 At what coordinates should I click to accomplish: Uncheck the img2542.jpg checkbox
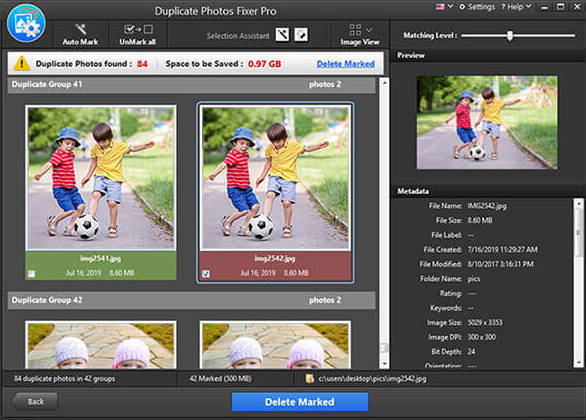point(206,274)
